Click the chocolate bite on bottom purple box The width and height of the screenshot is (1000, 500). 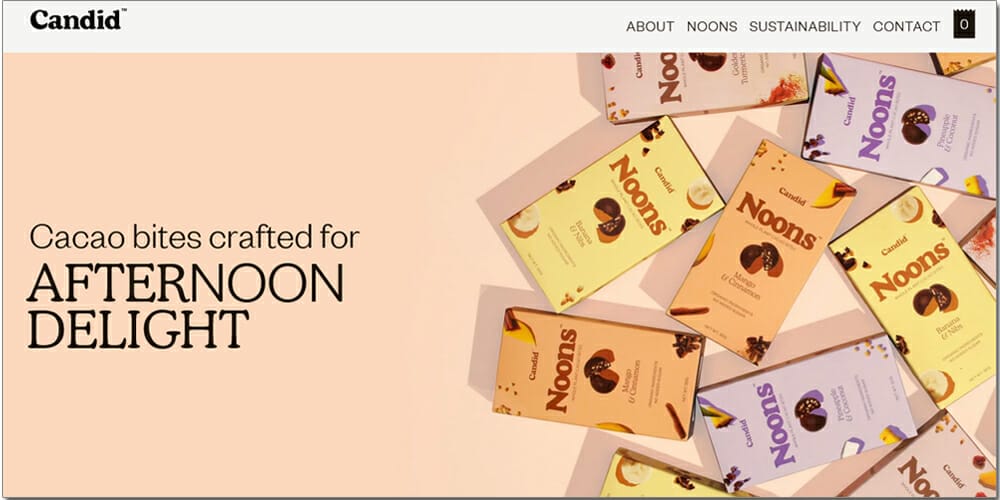811,410
